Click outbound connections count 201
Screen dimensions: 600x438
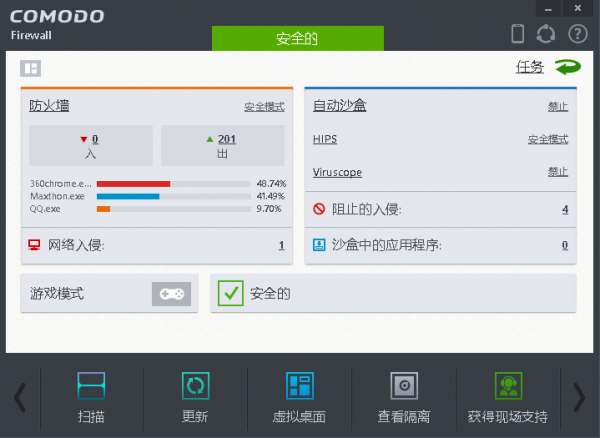point(227,139)
